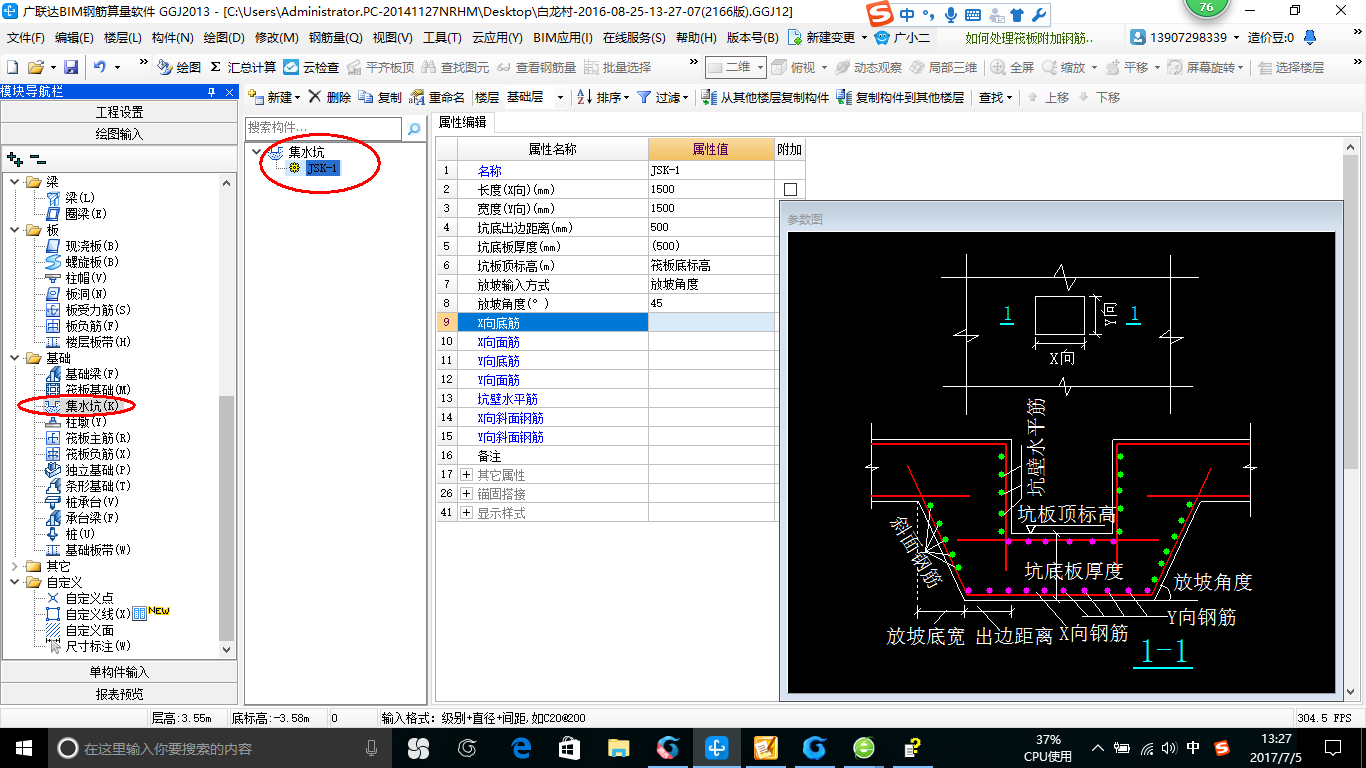
Task: Open 单构件输入 navigation section
Action: click(119, 672)
